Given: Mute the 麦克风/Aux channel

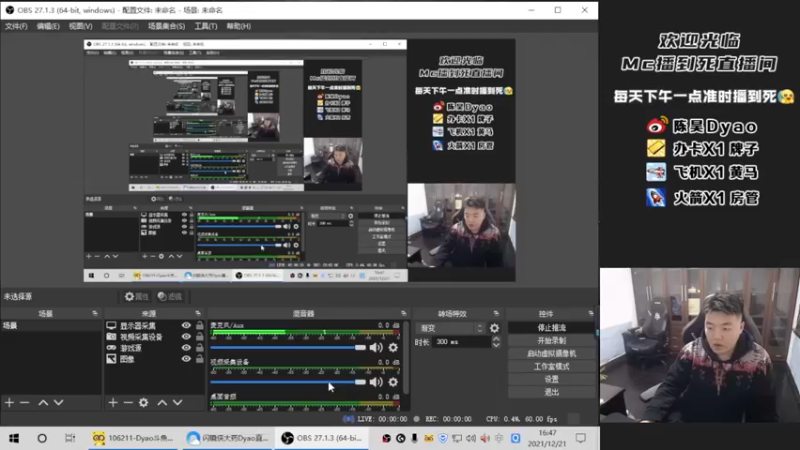Looking at the screenshot, I should 376,347.
